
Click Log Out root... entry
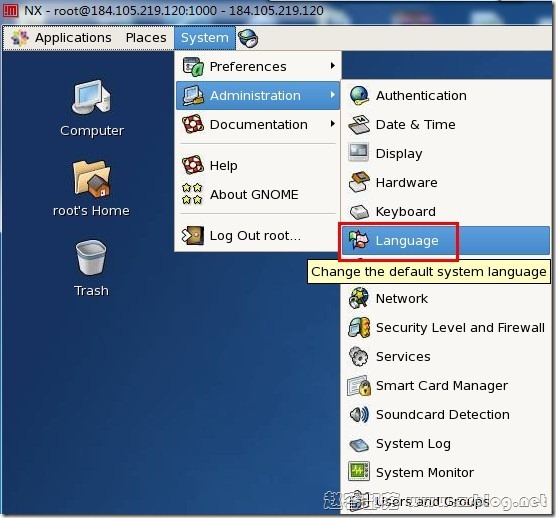[x=258, y=235]
